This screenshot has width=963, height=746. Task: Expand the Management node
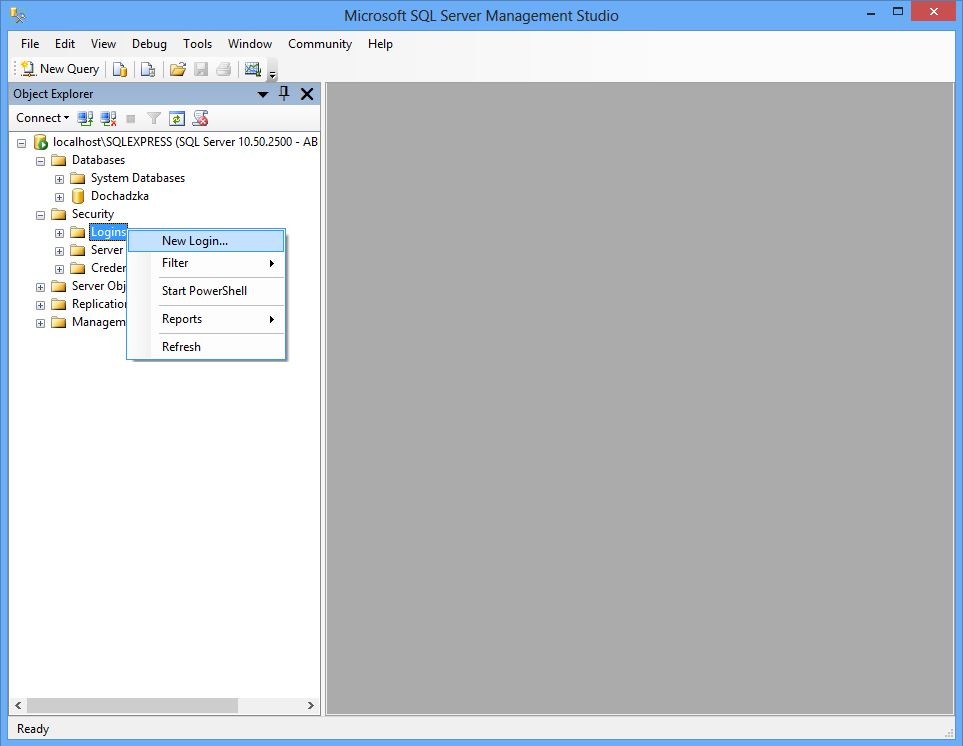click(x=41, y=323)
